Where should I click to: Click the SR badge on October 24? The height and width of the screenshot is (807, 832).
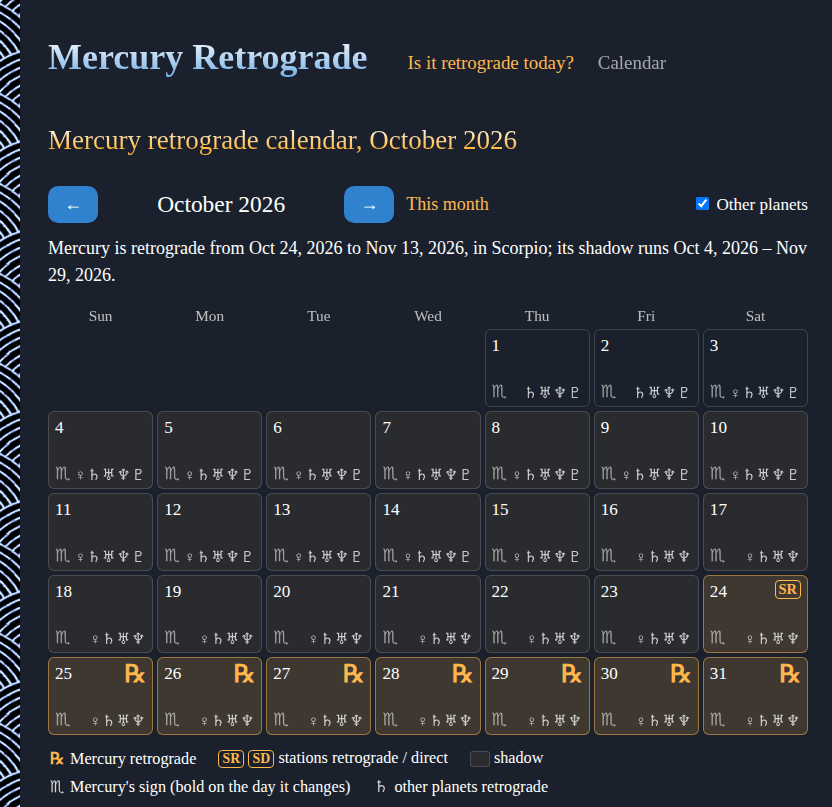pyautogui.click(x=787, y=589)
